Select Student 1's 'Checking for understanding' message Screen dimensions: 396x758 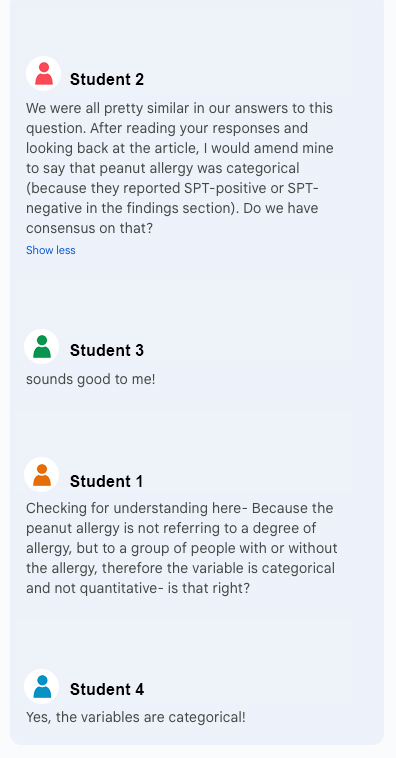click(182, 549)
